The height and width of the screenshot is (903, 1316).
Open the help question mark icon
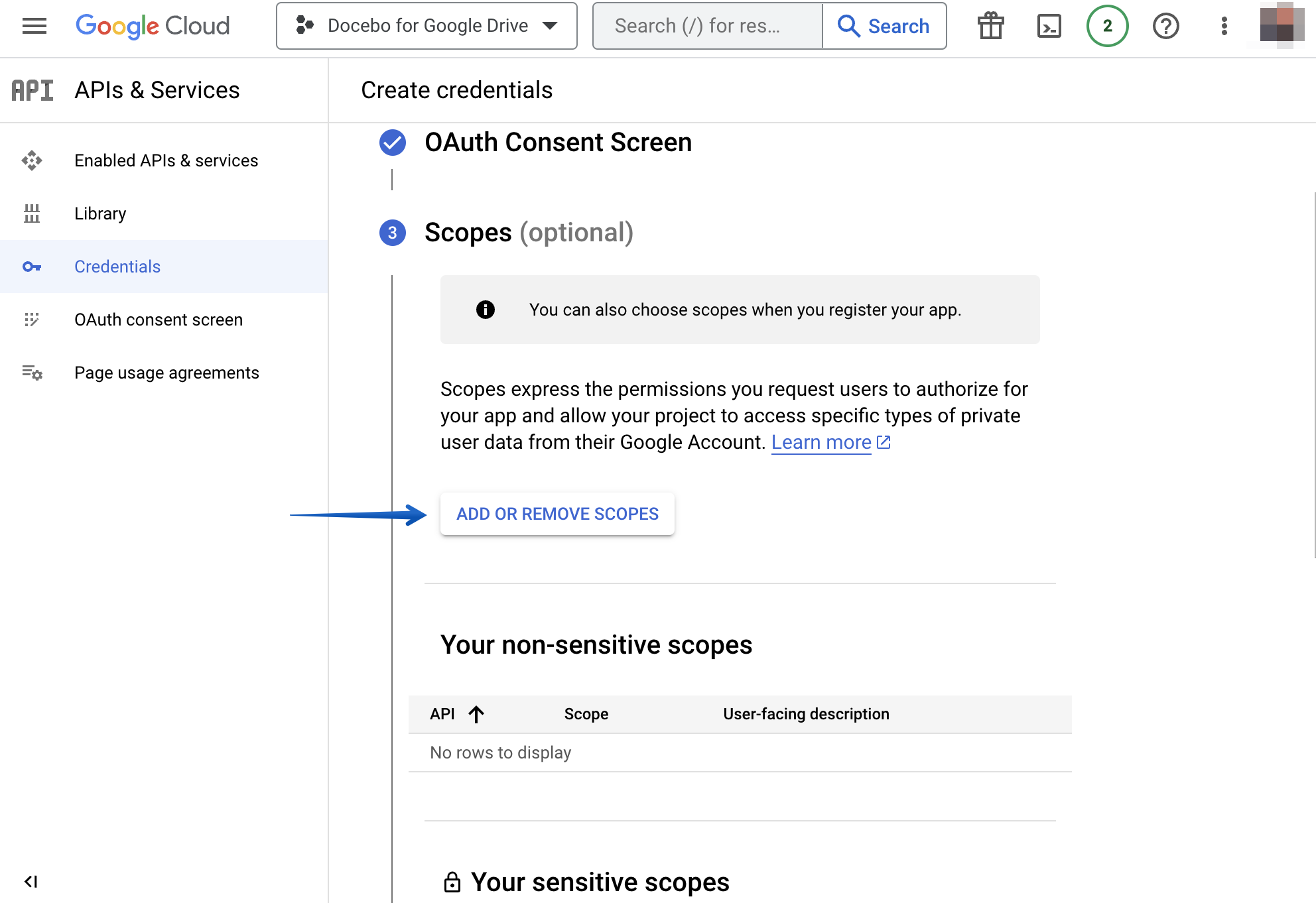tap(1165, 26)
